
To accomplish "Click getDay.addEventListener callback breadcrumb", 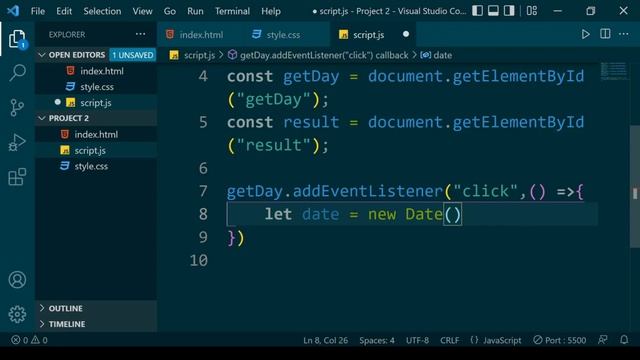I will pos(324,55).
